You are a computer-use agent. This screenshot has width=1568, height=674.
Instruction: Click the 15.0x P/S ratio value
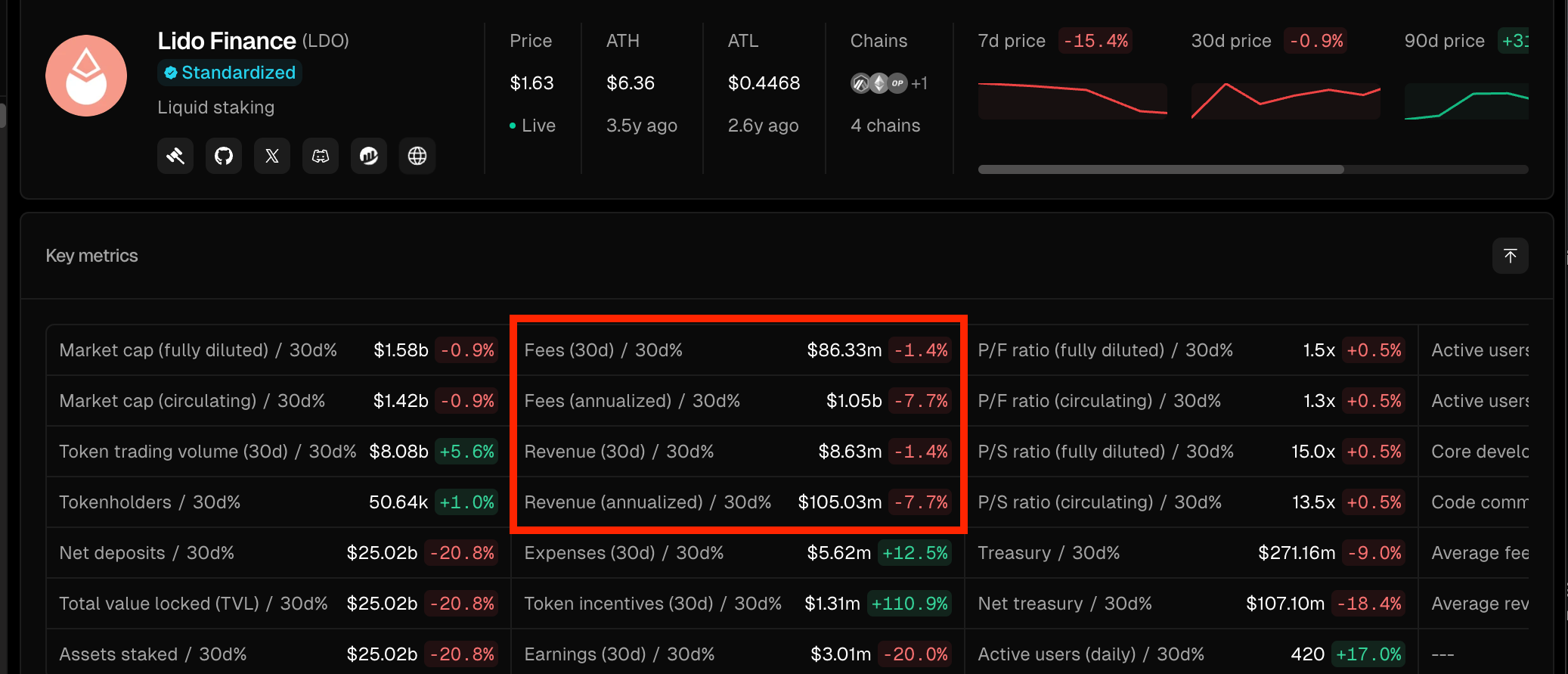(1313, 452)
